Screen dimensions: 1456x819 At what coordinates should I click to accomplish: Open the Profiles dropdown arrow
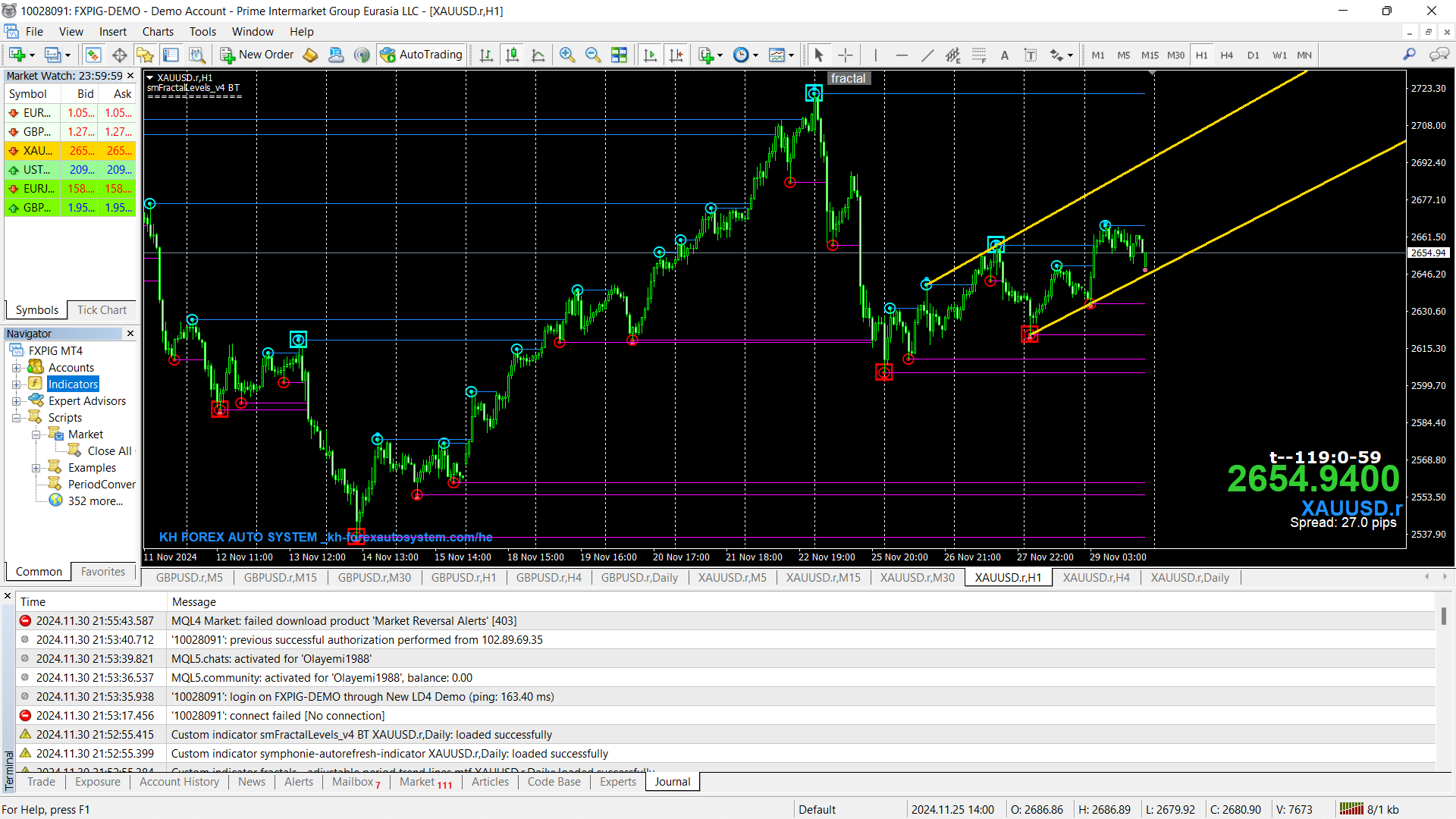[x=67, y=55]
